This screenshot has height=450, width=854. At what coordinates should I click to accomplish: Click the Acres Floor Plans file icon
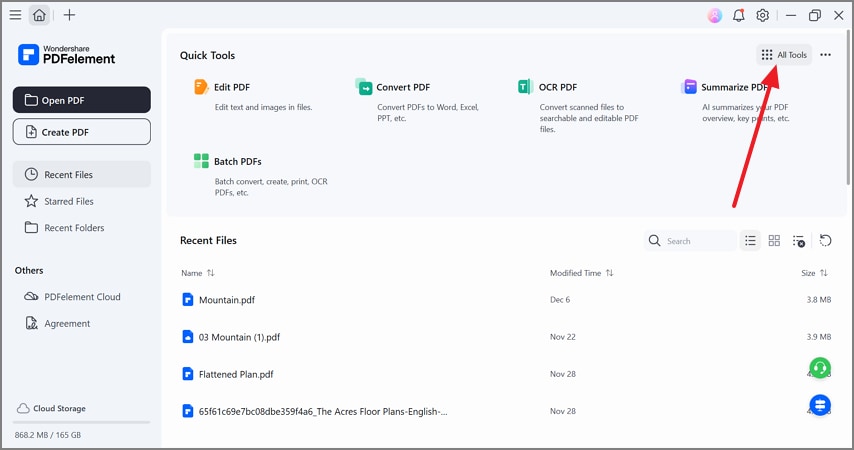(x=187, y=411)
